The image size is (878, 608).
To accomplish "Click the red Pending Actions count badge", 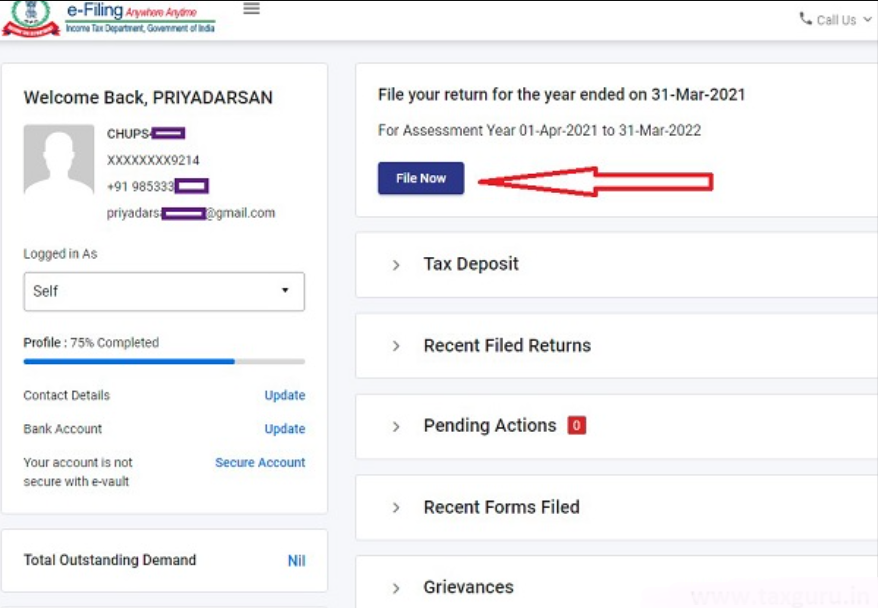I will coord(576,425).
